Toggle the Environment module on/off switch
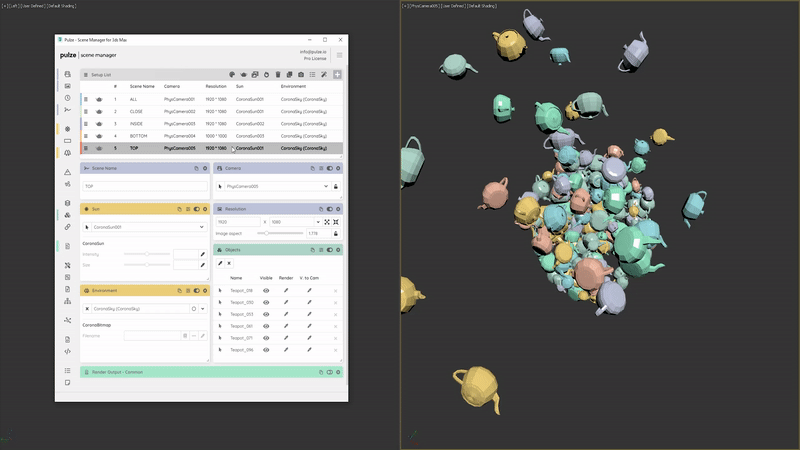Screen dimensions: 800x450 (196, 291)
